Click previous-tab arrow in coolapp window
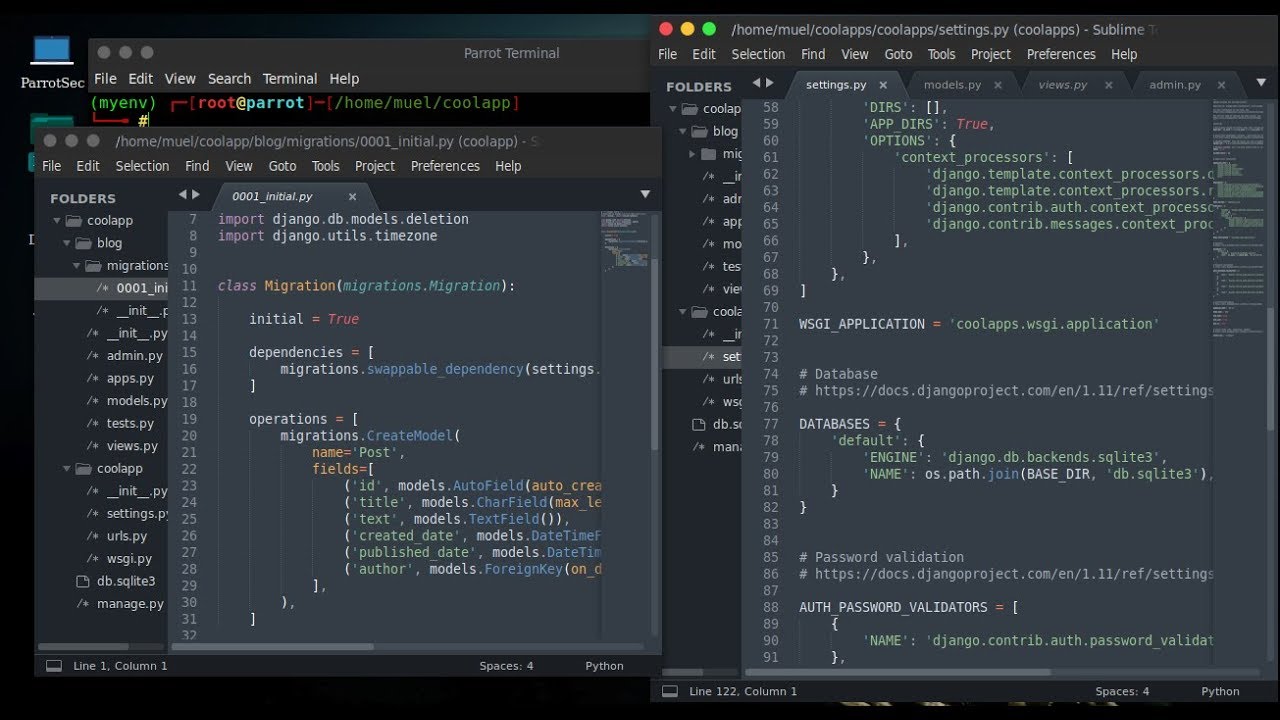1280x720 pixels. 183,195
